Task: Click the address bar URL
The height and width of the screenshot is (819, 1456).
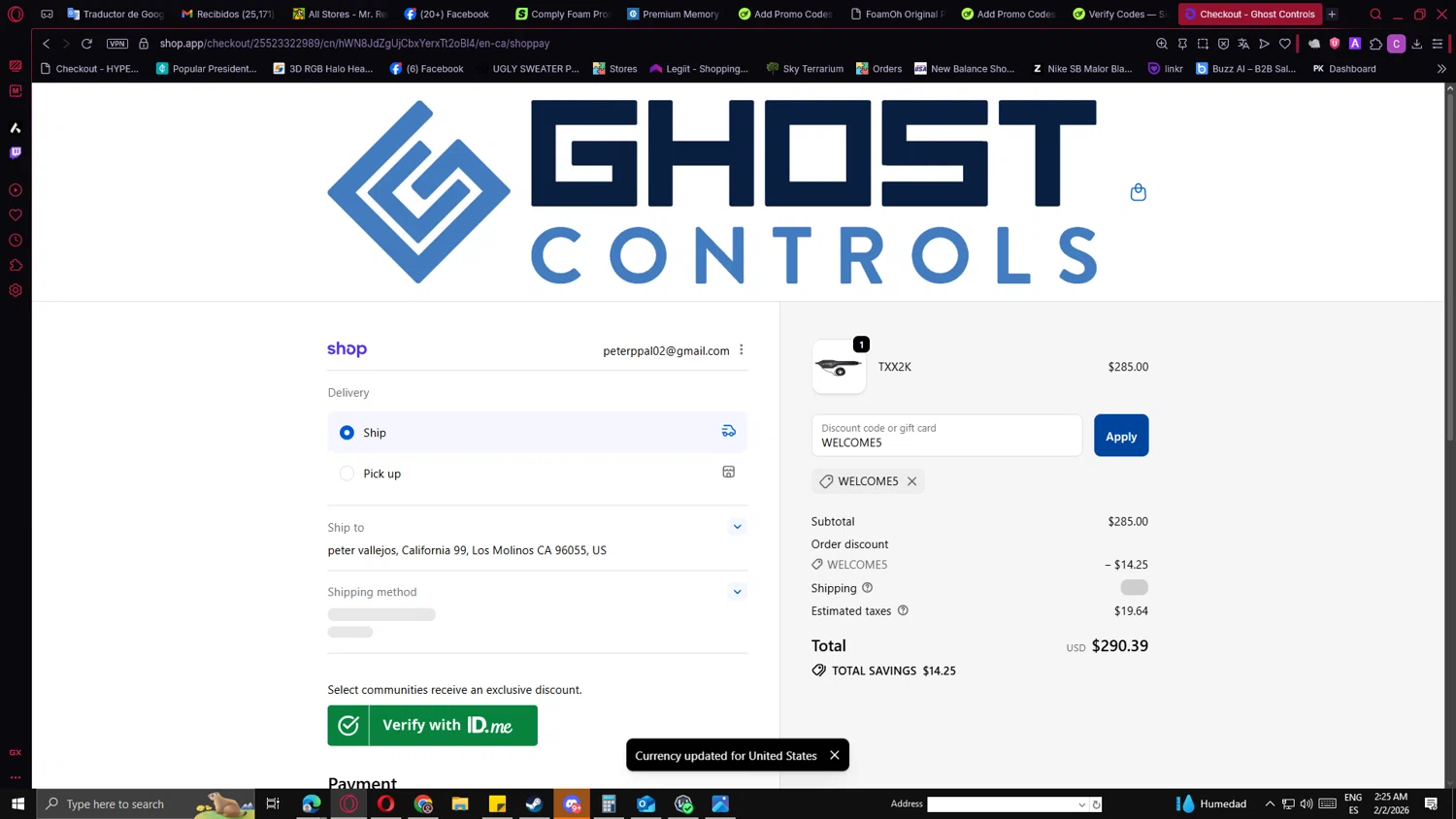Action: coord(354,44)
